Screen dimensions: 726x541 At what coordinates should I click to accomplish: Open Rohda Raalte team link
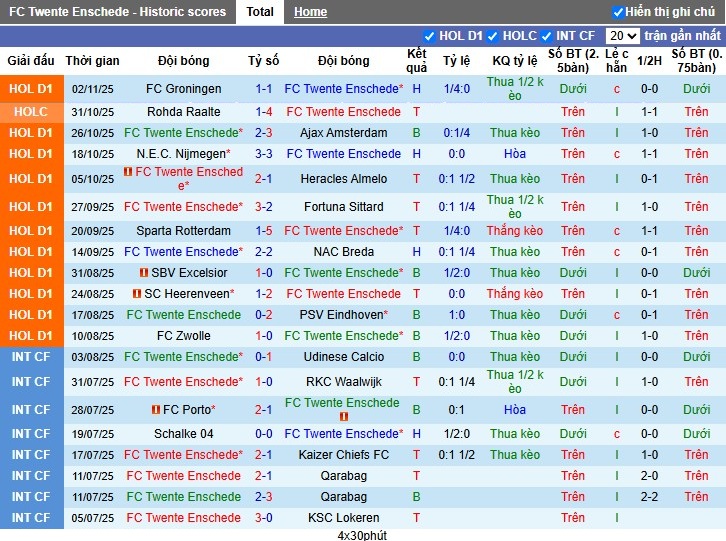(183, 112)
